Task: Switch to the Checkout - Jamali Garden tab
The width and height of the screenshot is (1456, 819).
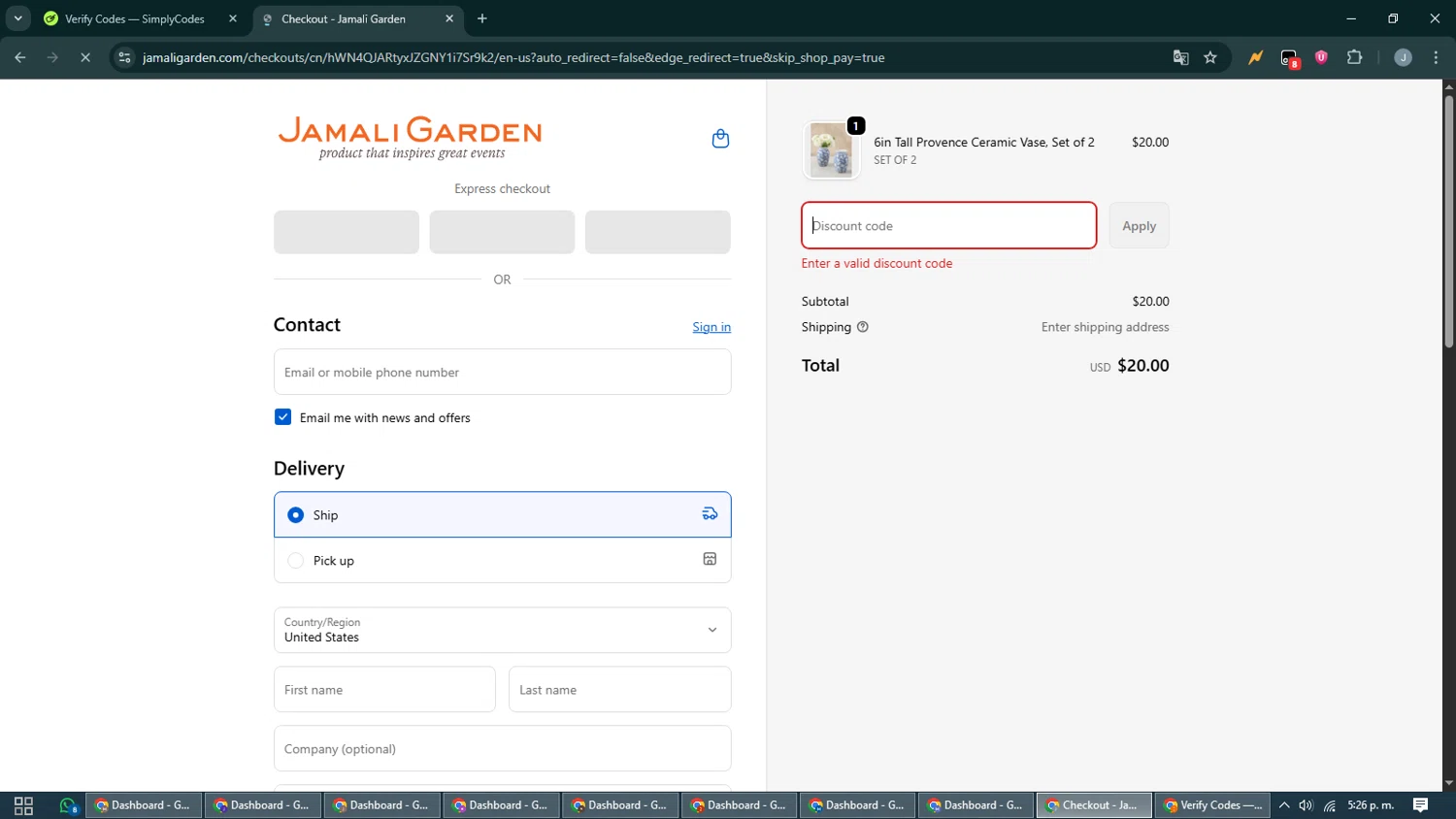Action: tap(357, 18)
